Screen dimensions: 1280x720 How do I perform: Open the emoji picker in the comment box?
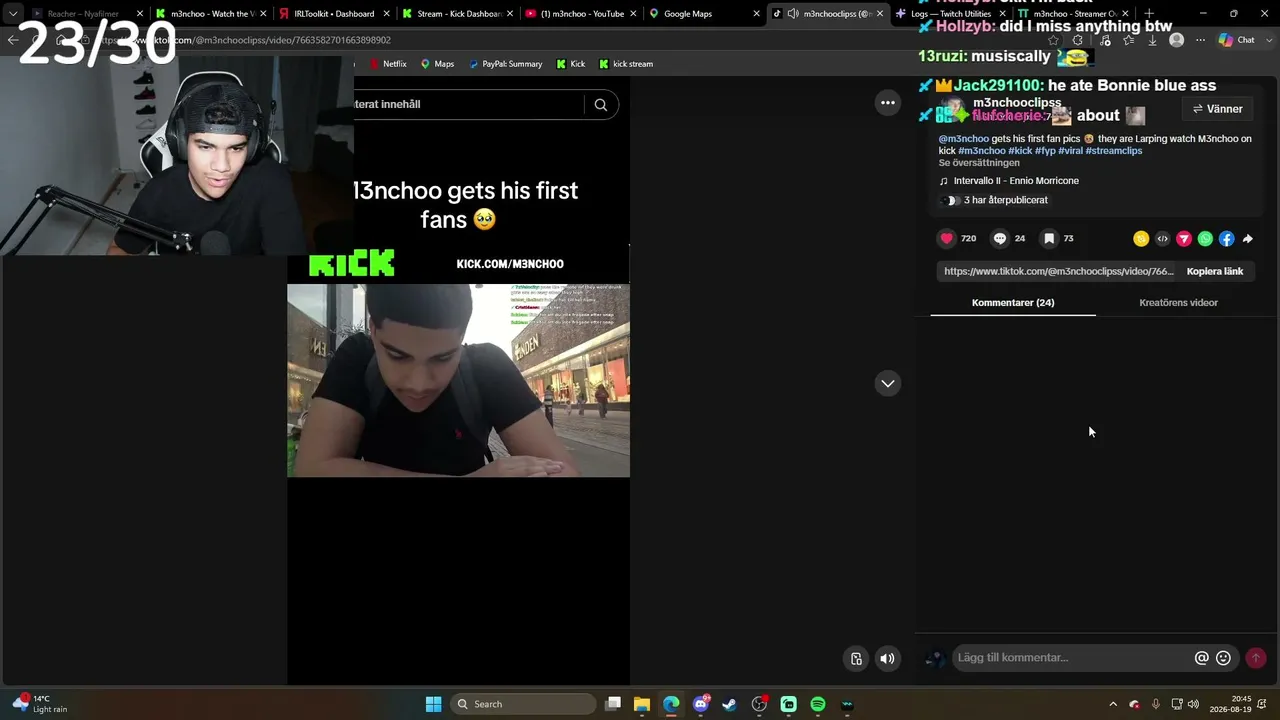(1223, 658)
